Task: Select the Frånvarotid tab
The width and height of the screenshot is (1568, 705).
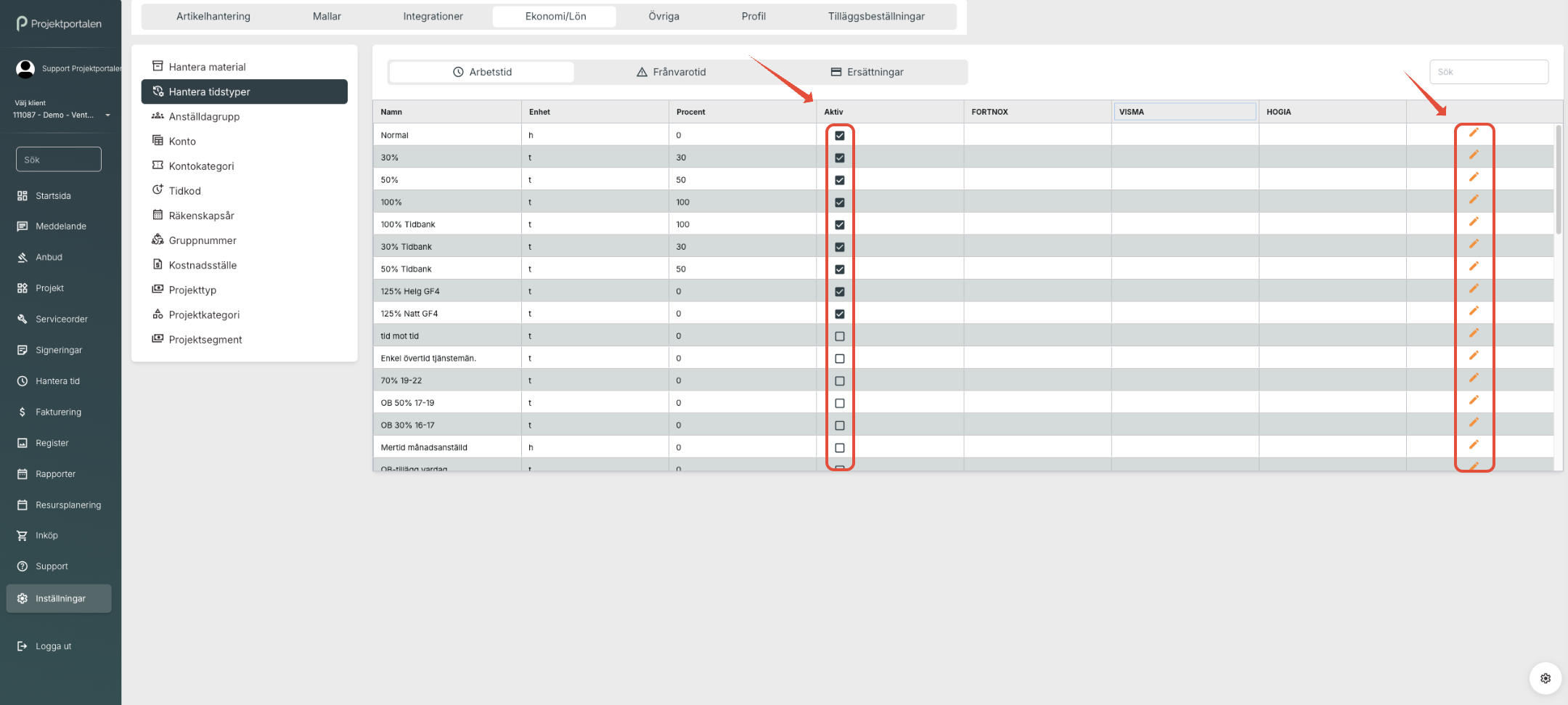Action: point(671,72)
